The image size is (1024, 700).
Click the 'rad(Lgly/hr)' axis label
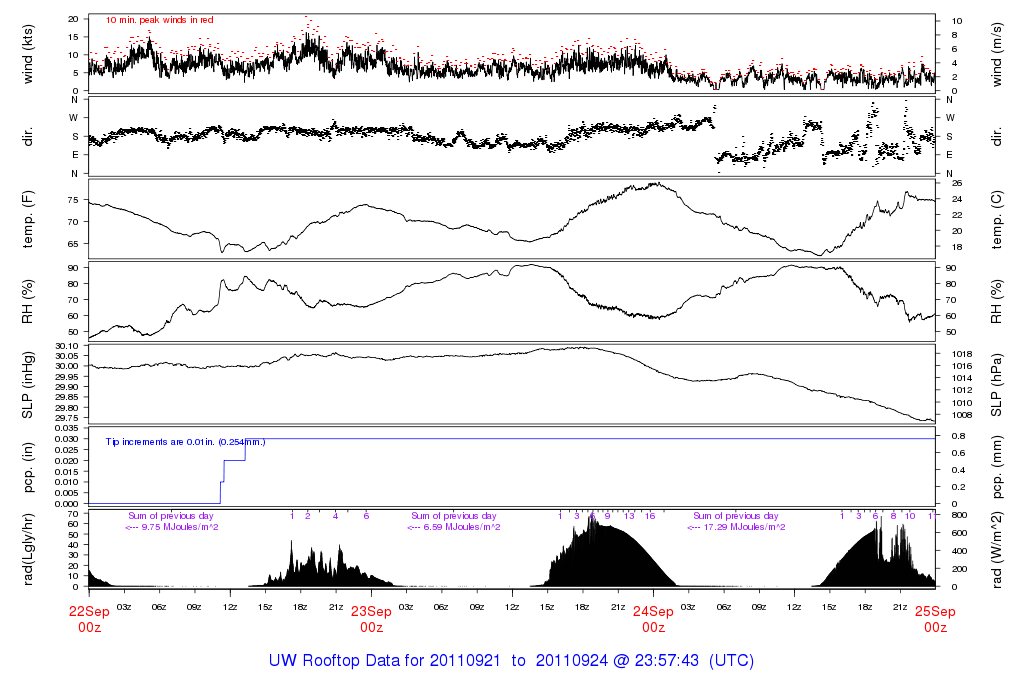click(x=27, y=549)
